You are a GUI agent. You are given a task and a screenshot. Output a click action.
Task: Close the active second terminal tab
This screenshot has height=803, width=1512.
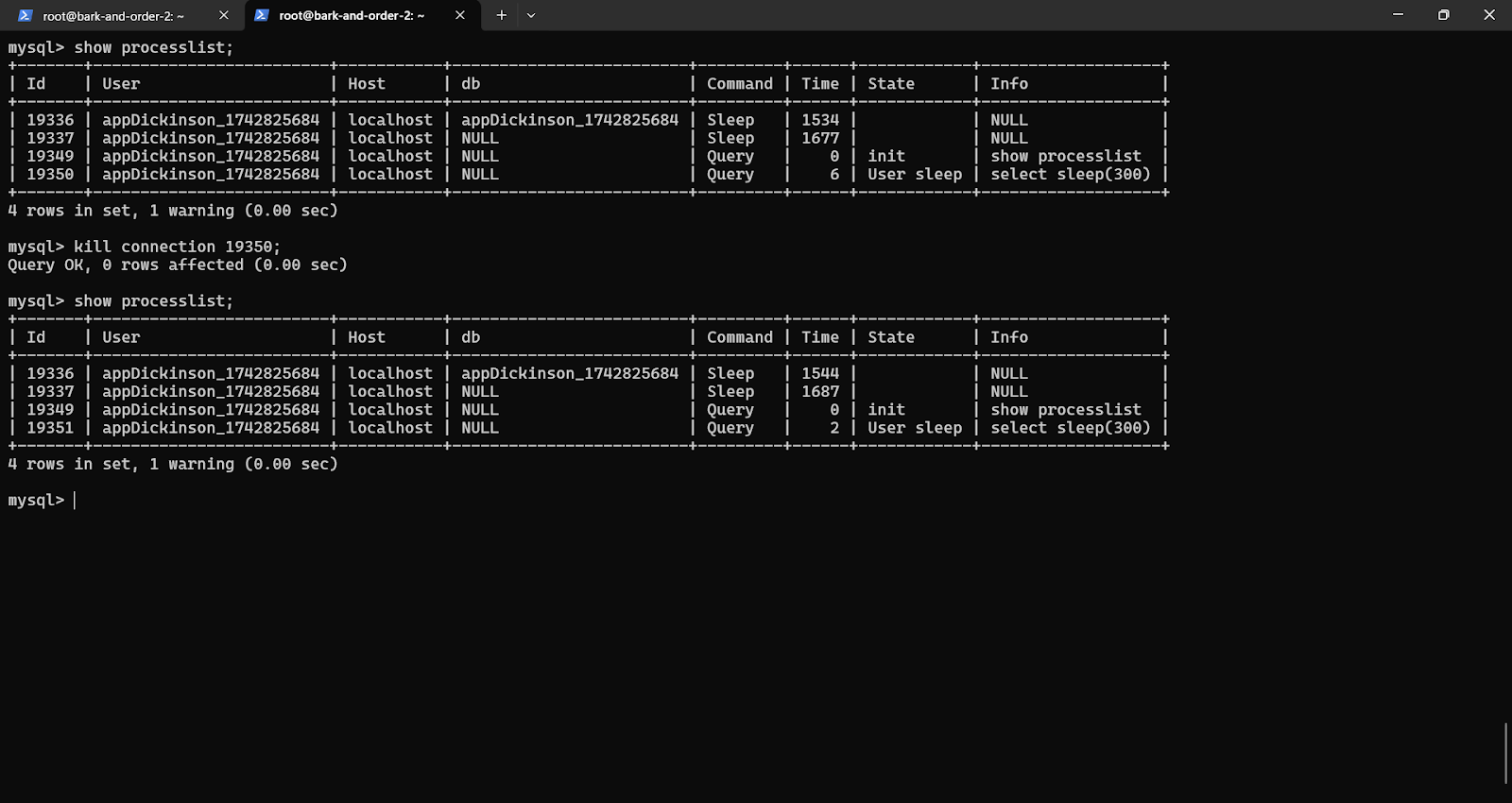click(460, 15)
